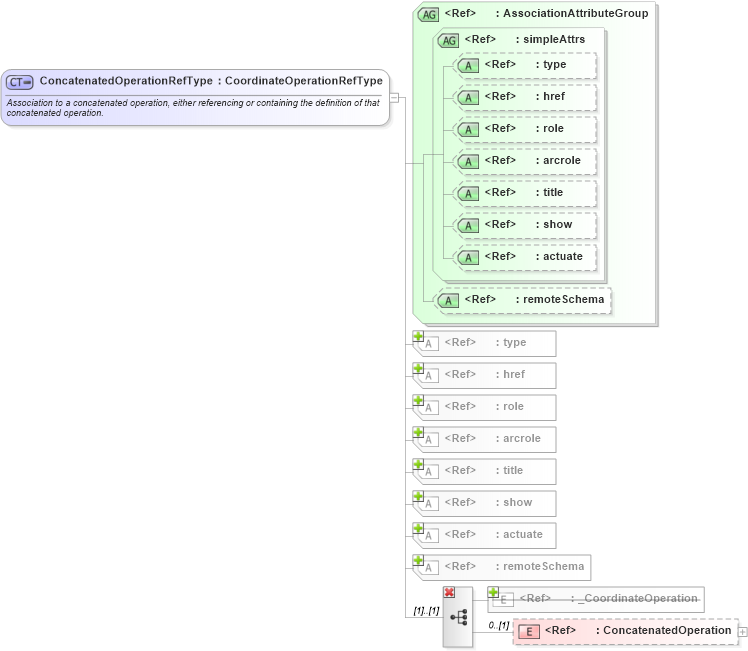
Task: Select greyed ': type' attribute label
Action: 511,342
